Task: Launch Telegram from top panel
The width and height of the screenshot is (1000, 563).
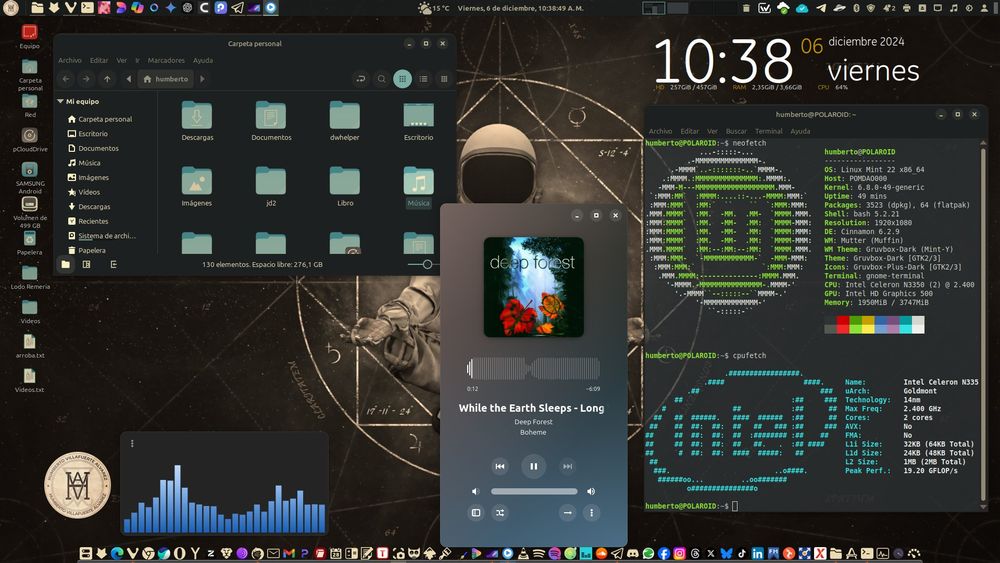Action: (237, 8)
